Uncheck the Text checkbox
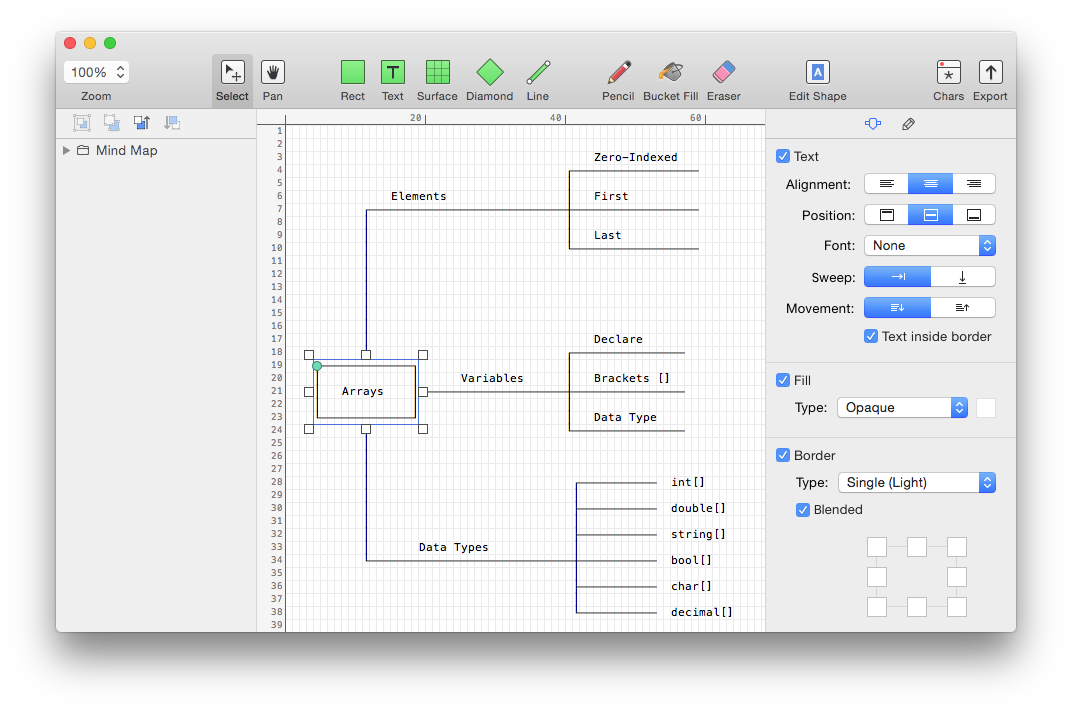Screen dimensions: 1072x712 point(783,157)
